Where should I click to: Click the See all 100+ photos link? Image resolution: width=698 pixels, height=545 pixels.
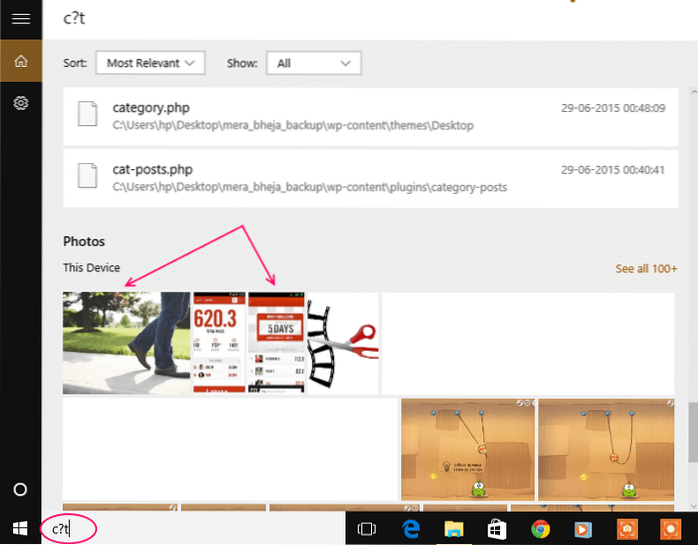tap(646, 269)
